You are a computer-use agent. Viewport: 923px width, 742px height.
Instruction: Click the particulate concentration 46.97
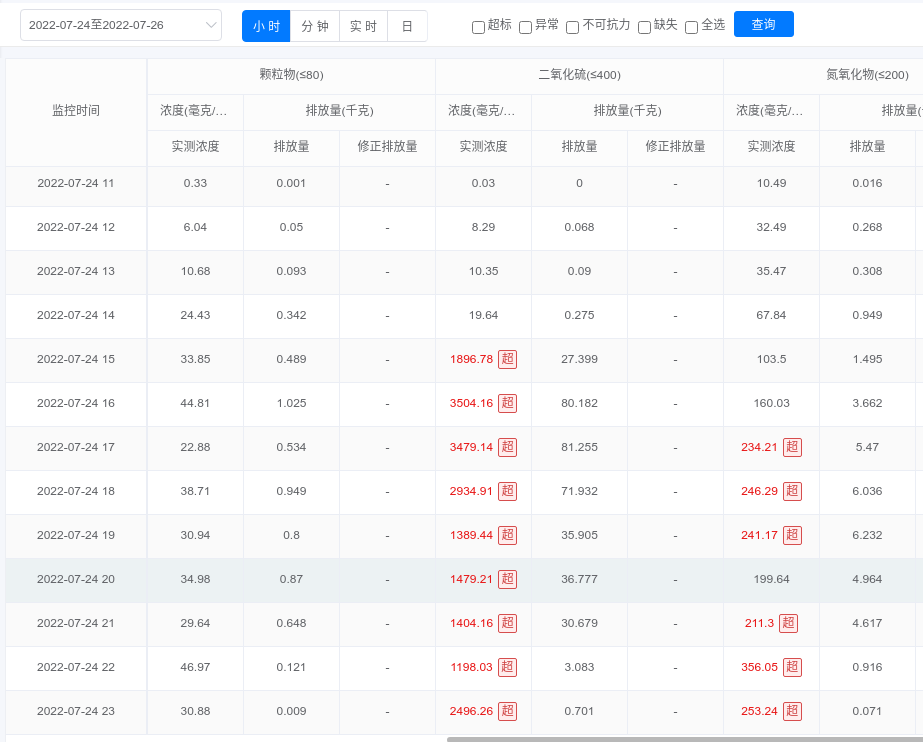tap(195, 667)
